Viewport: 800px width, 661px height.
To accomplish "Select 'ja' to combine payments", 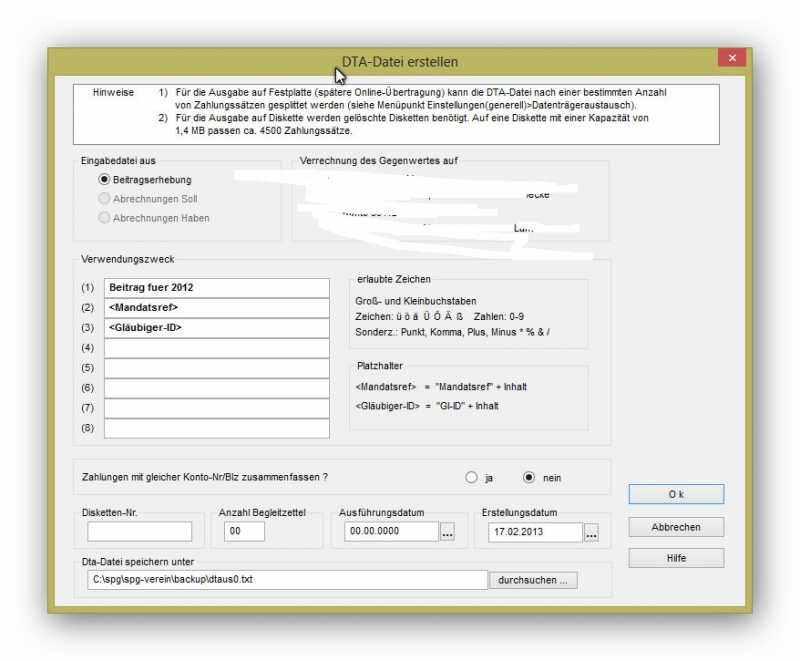I will 471,478.
